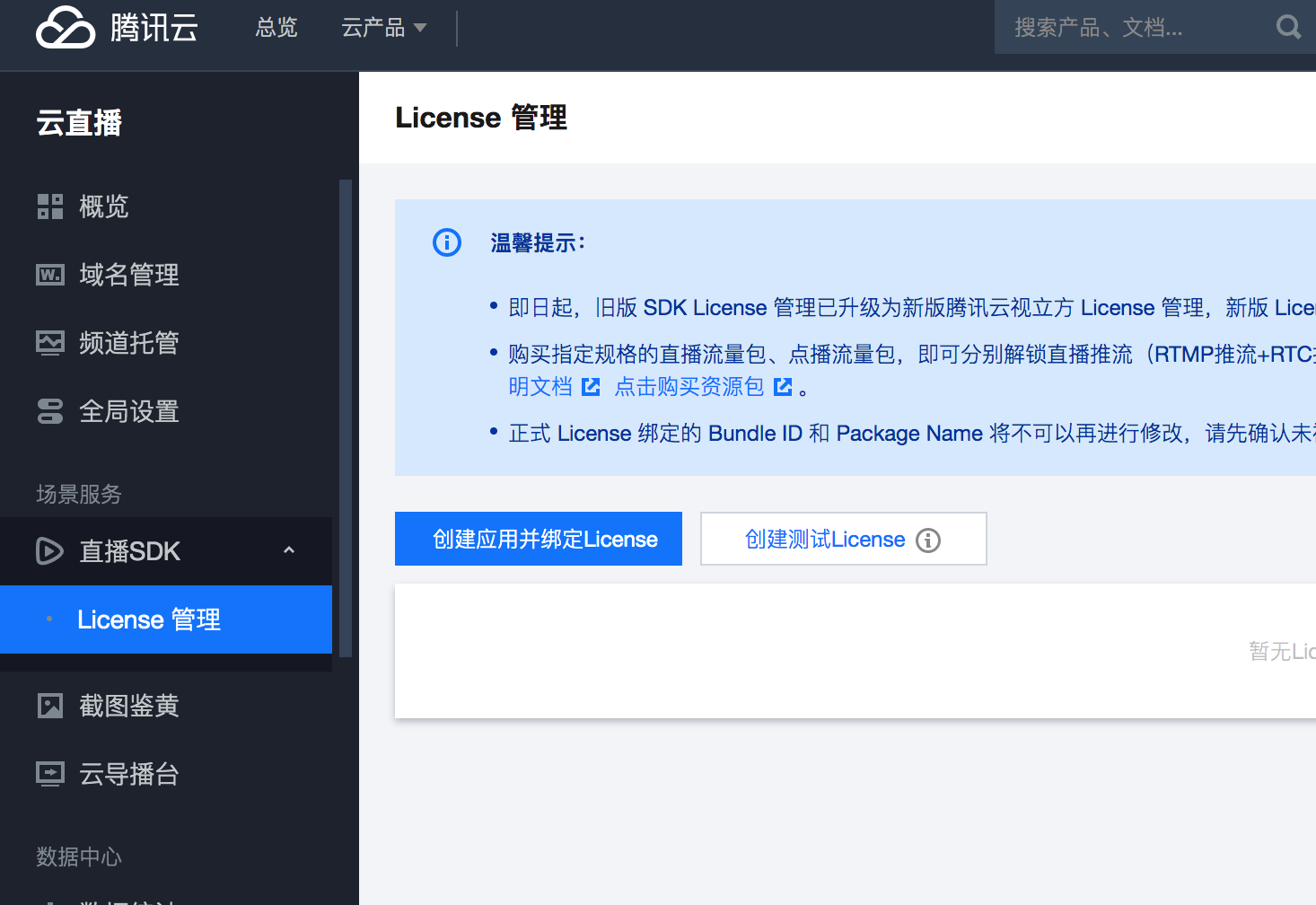Expand the 云产品 products dropdown
Image resolution: width=1316 pixels, height=905 pixels.
click(384, 28)
